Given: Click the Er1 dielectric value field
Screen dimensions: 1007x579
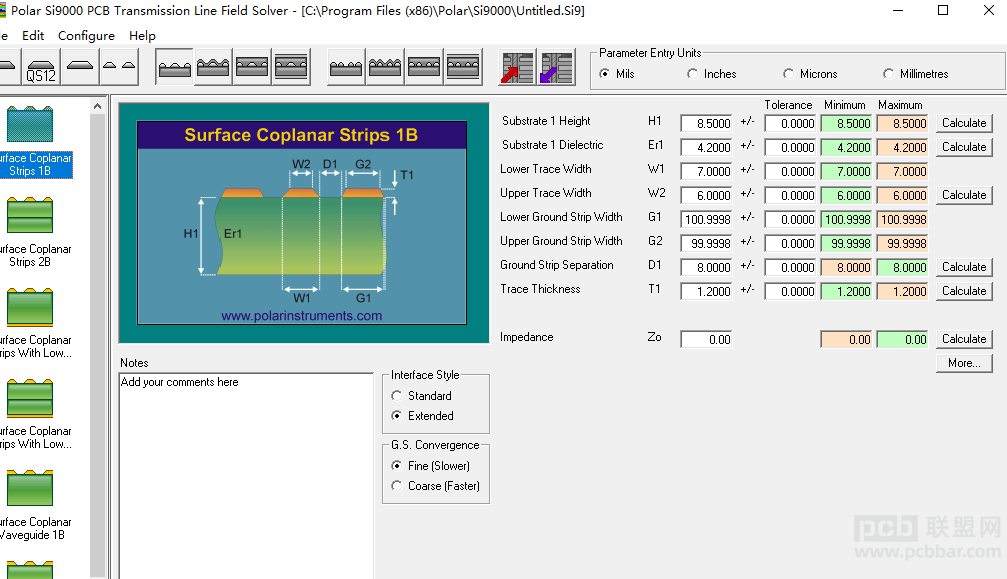Looking at the screenshot, I should 706,148.
